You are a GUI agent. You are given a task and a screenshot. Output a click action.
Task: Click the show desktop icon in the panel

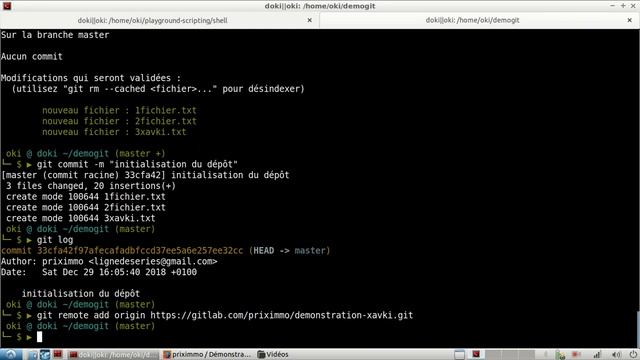point(459,355)
